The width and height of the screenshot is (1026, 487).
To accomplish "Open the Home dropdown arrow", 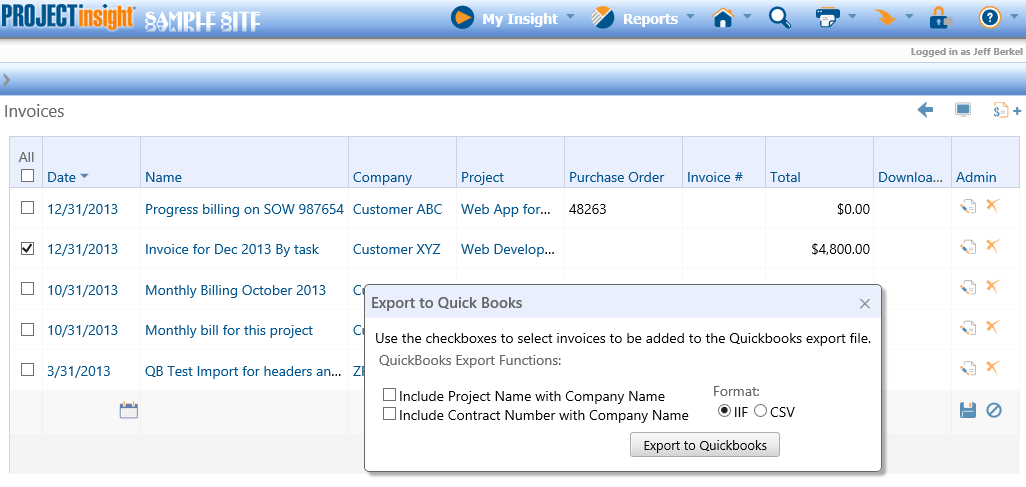I will 747,17.
